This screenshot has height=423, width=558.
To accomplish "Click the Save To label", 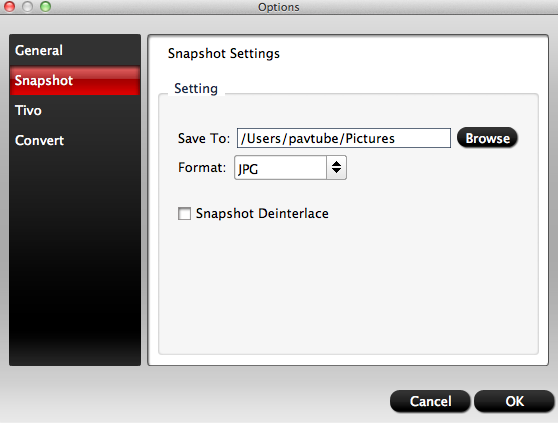I will point(204,138).
